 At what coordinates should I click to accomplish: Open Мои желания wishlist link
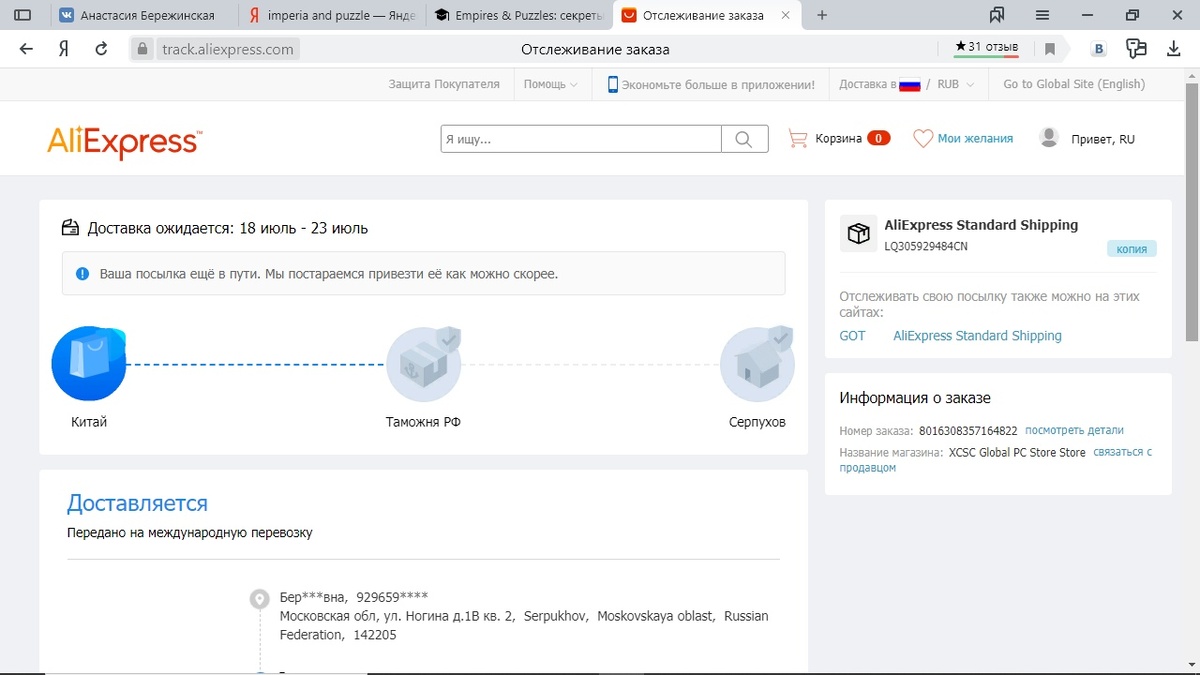975,139
